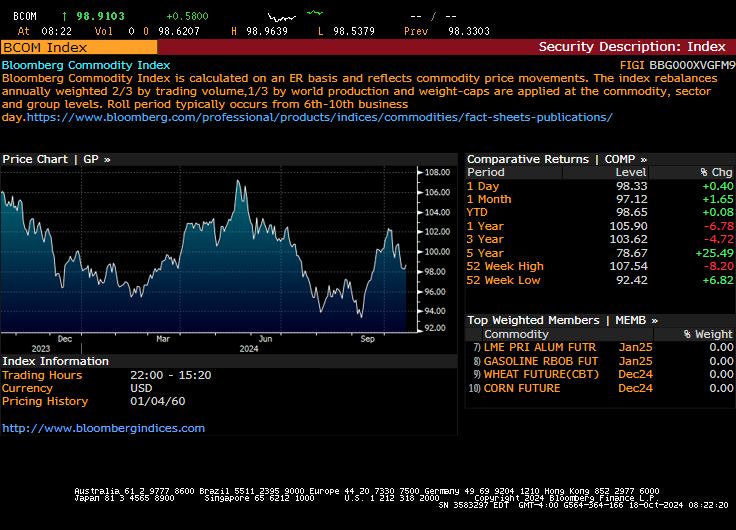The height and width of the screenshot is (530, 736).
Task: Click the green sparkline segment in top bar
Action: pos(314,13)
